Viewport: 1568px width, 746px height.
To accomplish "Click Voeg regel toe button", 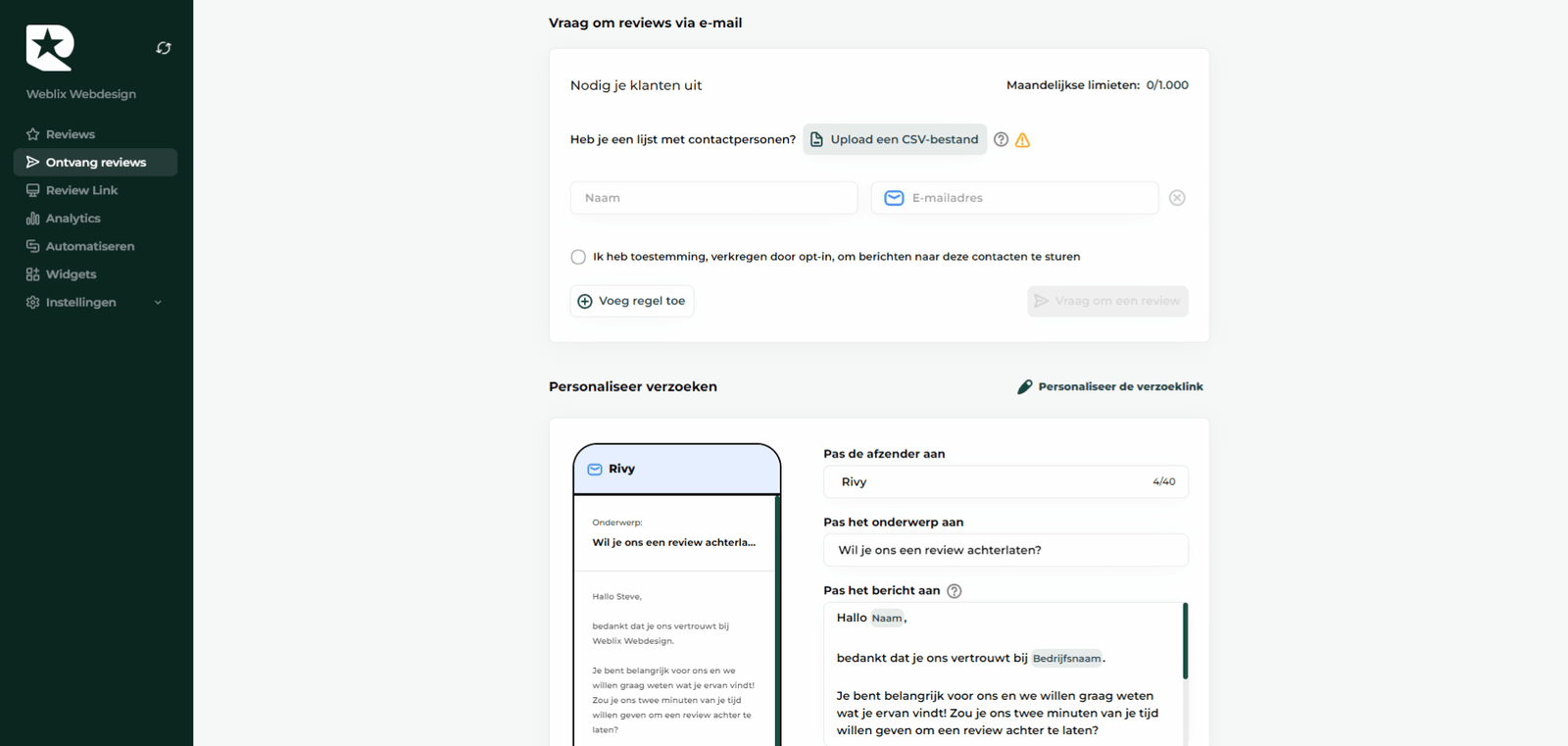I will [632, 301].
